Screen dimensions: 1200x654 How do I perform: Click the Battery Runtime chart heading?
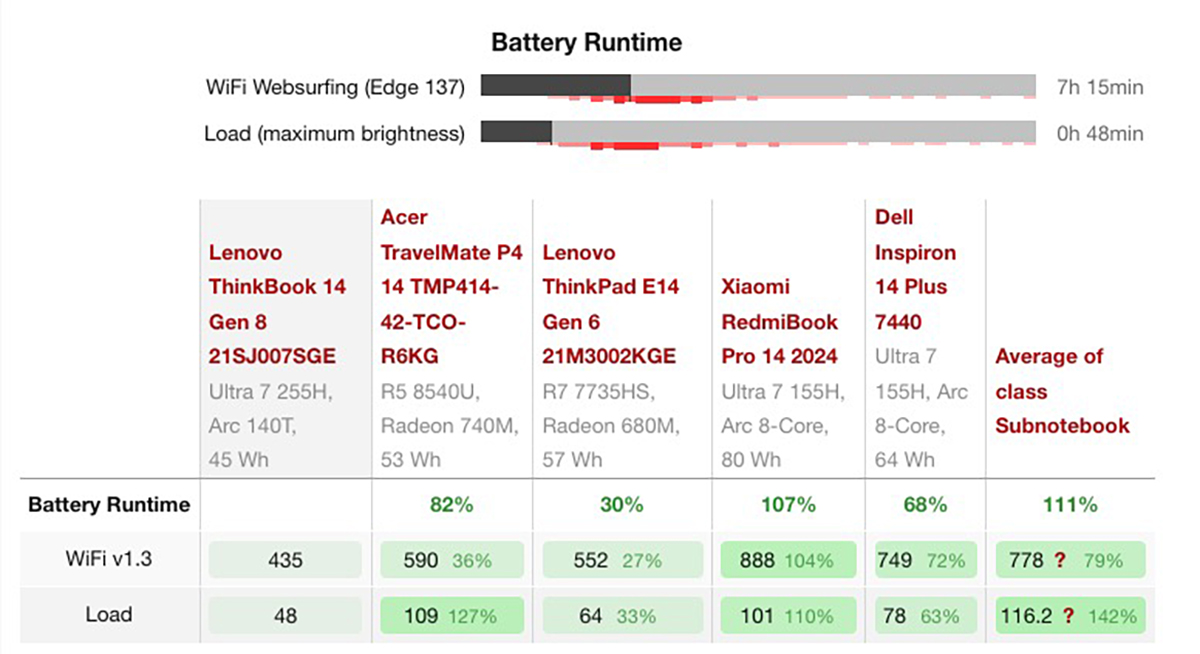tap(586, 43)
